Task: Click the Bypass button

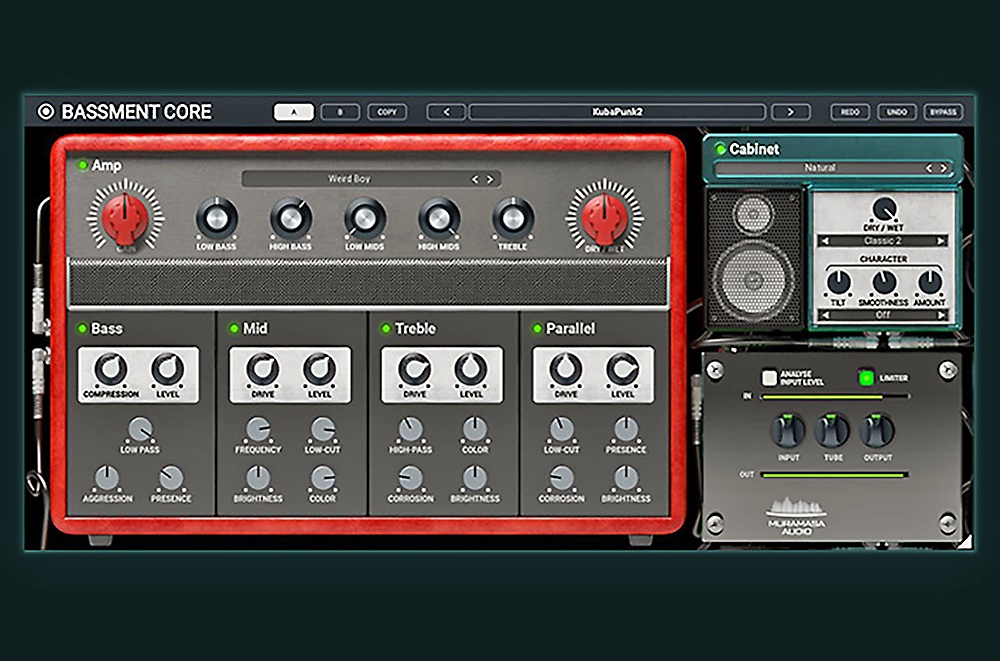Action: pyautogui.click(x=942, y=111)
